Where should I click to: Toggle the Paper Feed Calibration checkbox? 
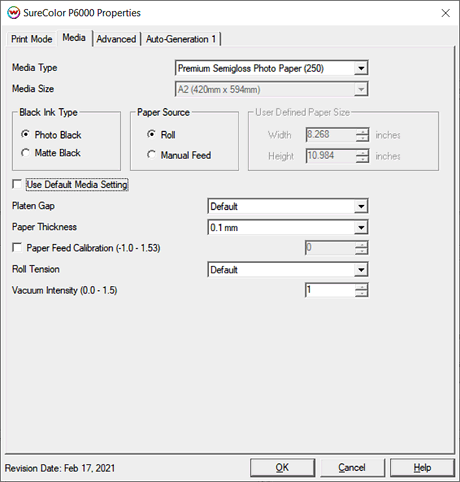tap(17, 248)
